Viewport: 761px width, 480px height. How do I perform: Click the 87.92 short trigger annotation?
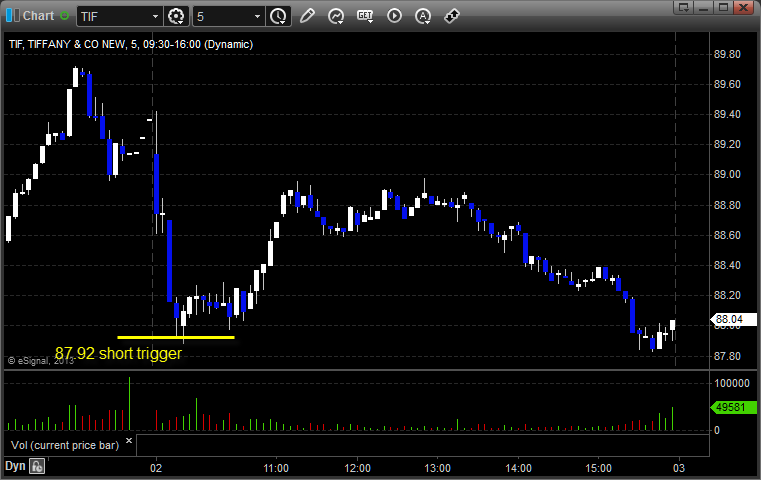click(118, 353)
